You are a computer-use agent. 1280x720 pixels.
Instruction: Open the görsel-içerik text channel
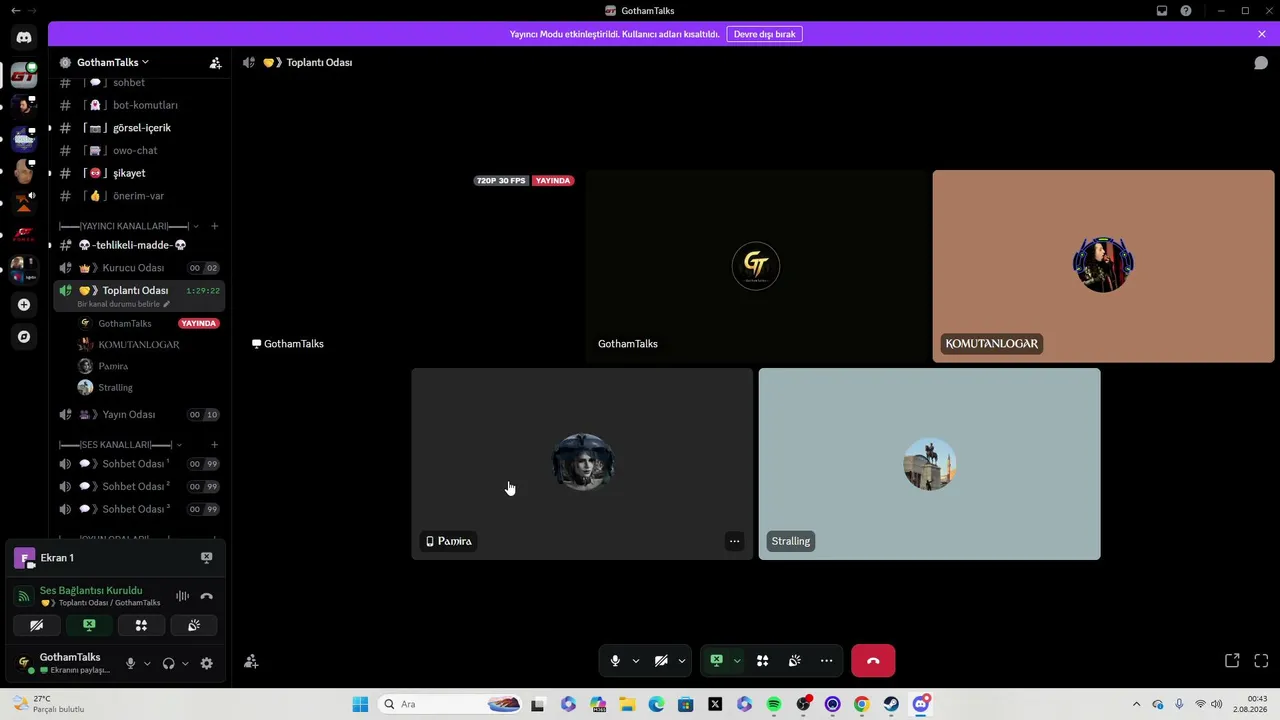(139, 128)
